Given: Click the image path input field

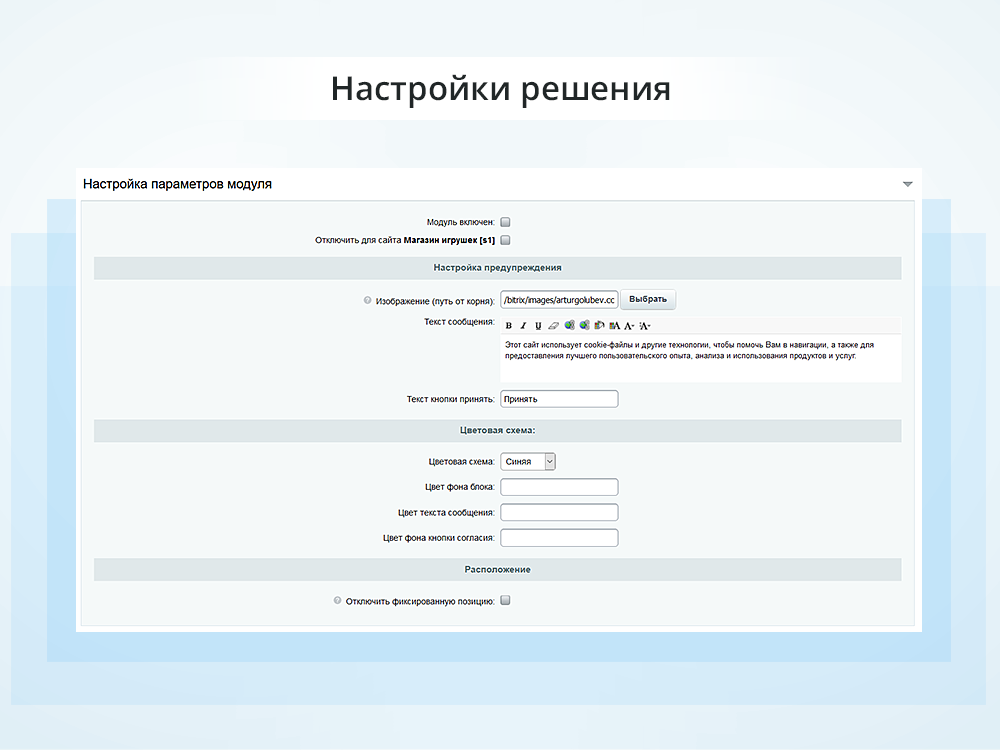Looking at the screenshot, I should click(x=560, y=299).
